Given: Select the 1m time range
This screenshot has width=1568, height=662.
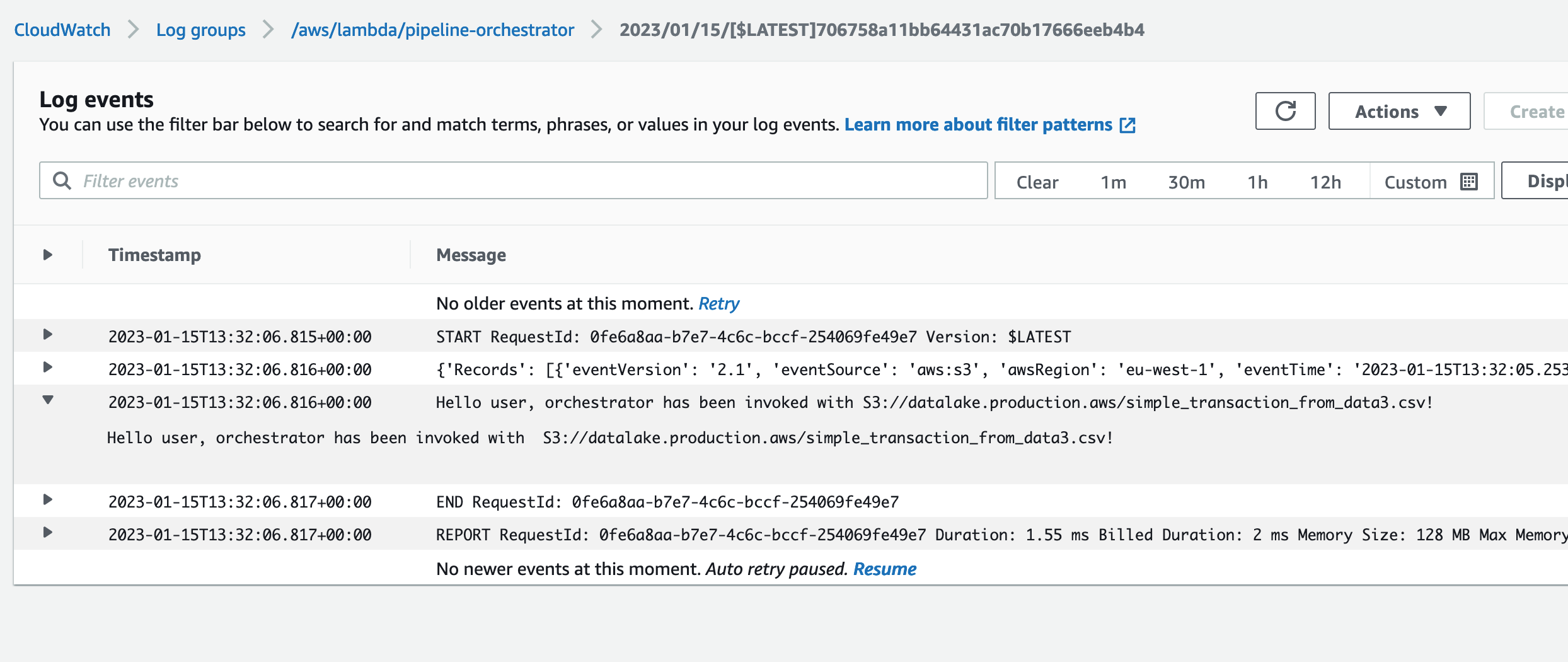Looking at the screenshot, I should click(x=1113, y=182).
